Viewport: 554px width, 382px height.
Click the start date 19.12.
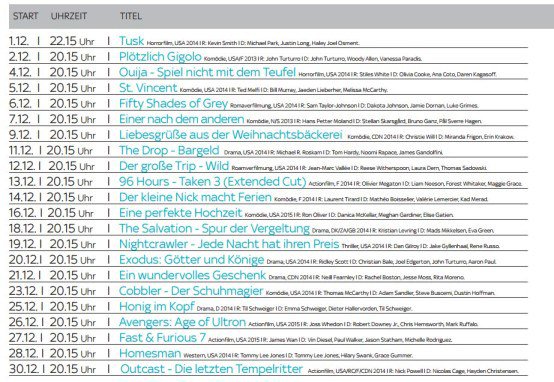[22, 244]
